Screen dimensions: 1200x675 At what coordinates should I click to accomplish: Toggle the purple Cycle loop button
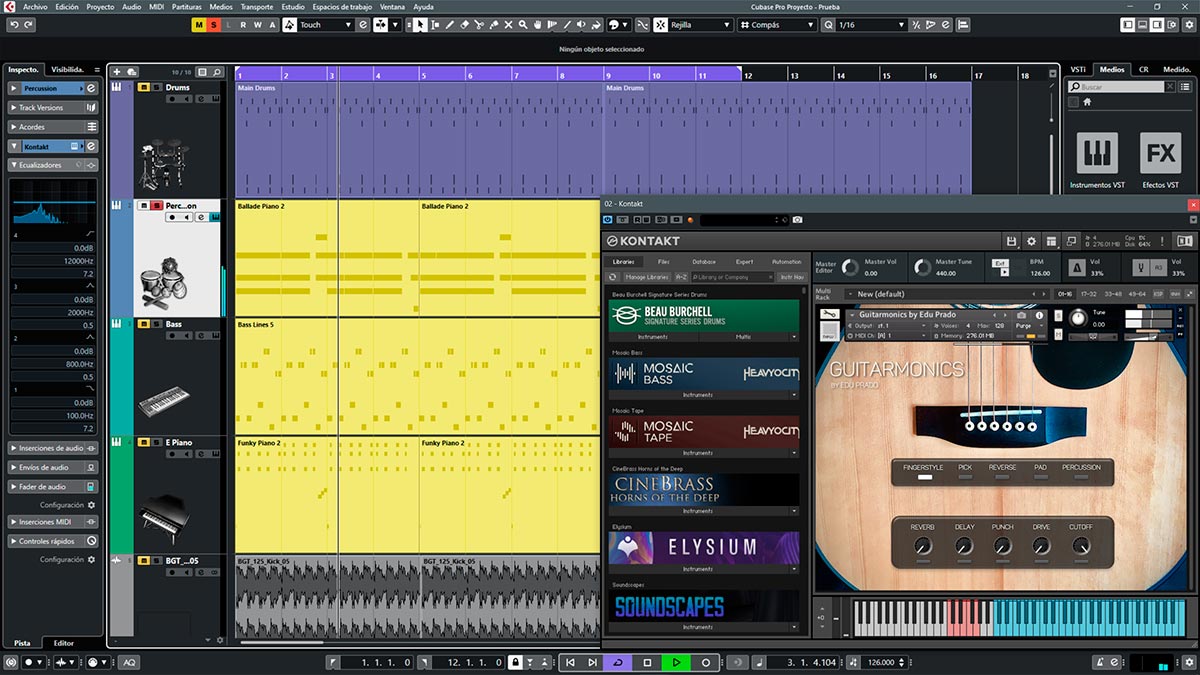(618, 662)
